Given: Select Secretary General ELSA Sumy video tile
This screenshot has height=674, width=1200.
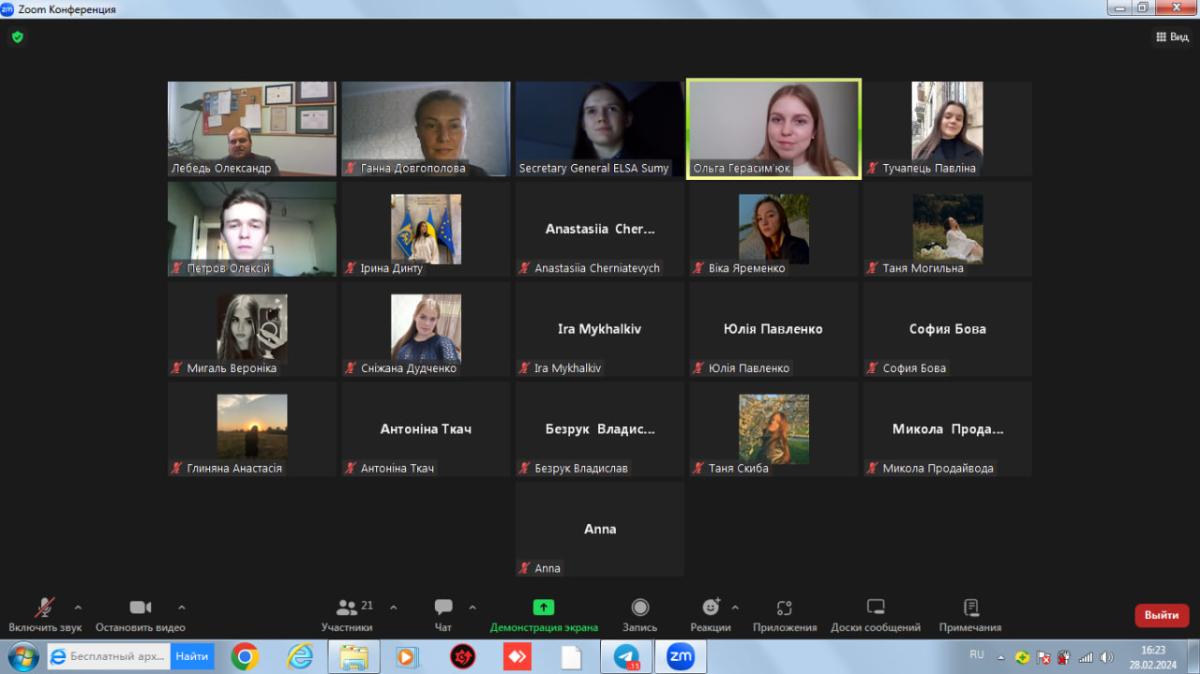Looking at the screenshot, I should click(x=600, y=129).
